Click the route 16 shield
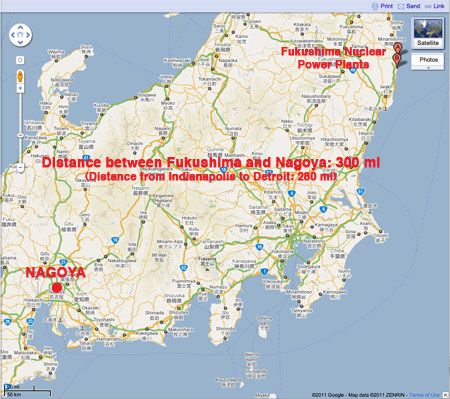450x399 pixels. point(259,247)
